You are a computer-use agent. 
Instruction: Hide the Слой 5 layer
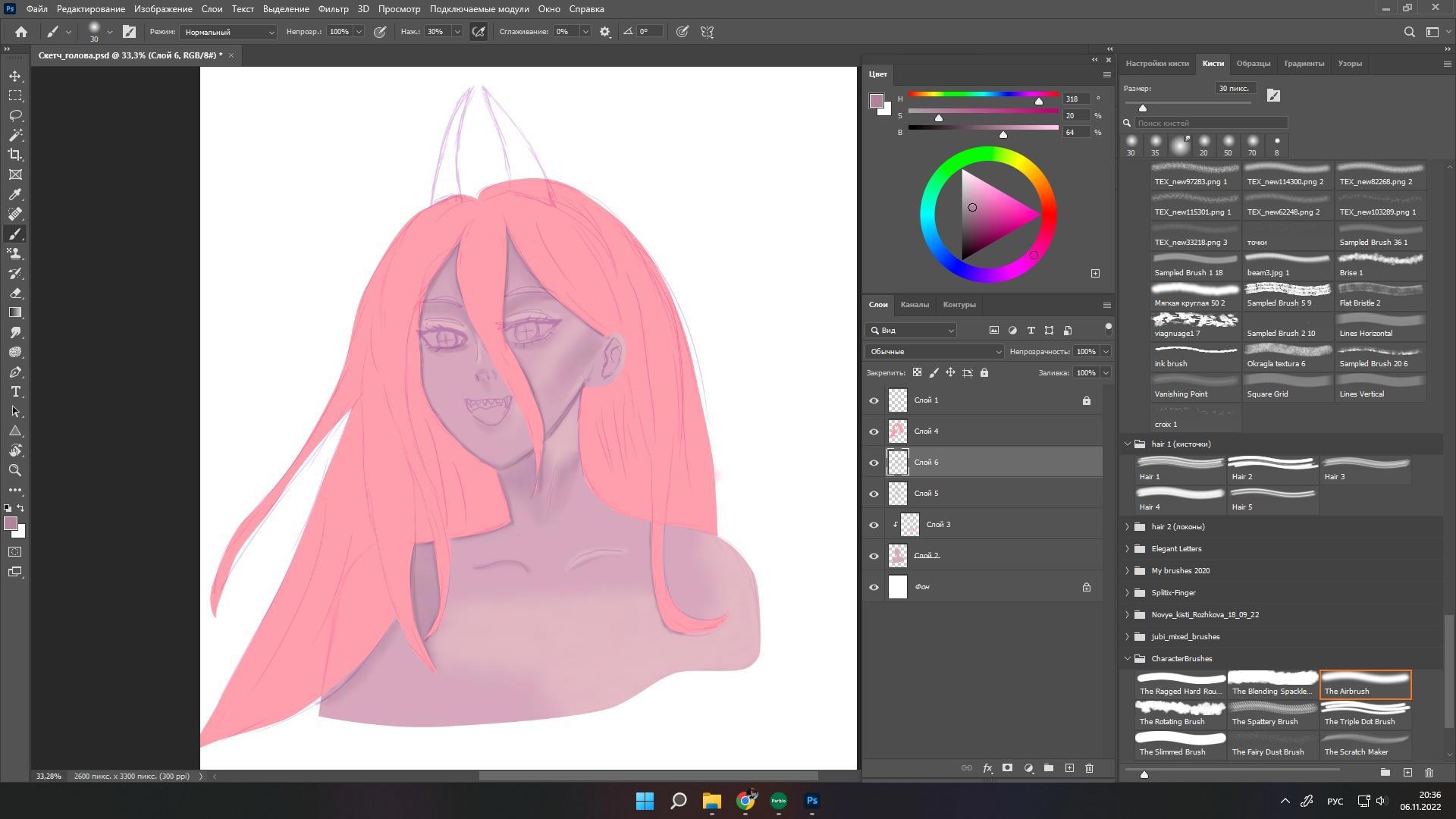point(874,494)
